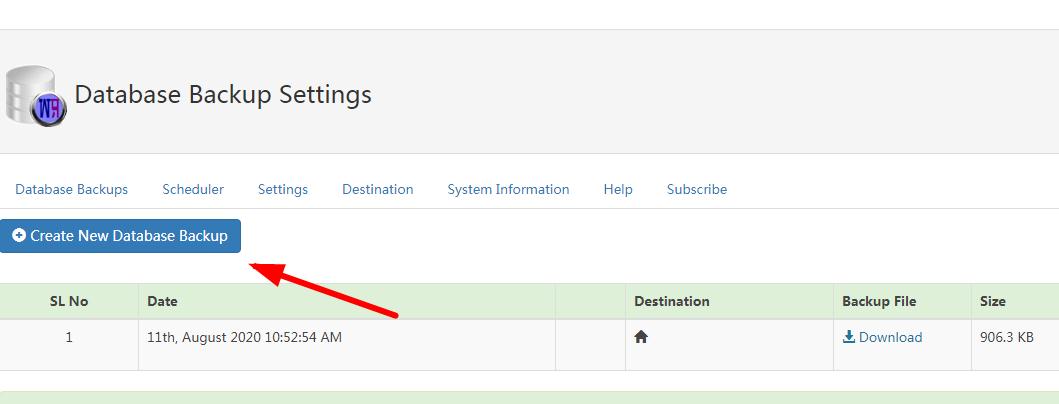Select the Destination tab
The image size is (1059, 404).
pos(378,189)
